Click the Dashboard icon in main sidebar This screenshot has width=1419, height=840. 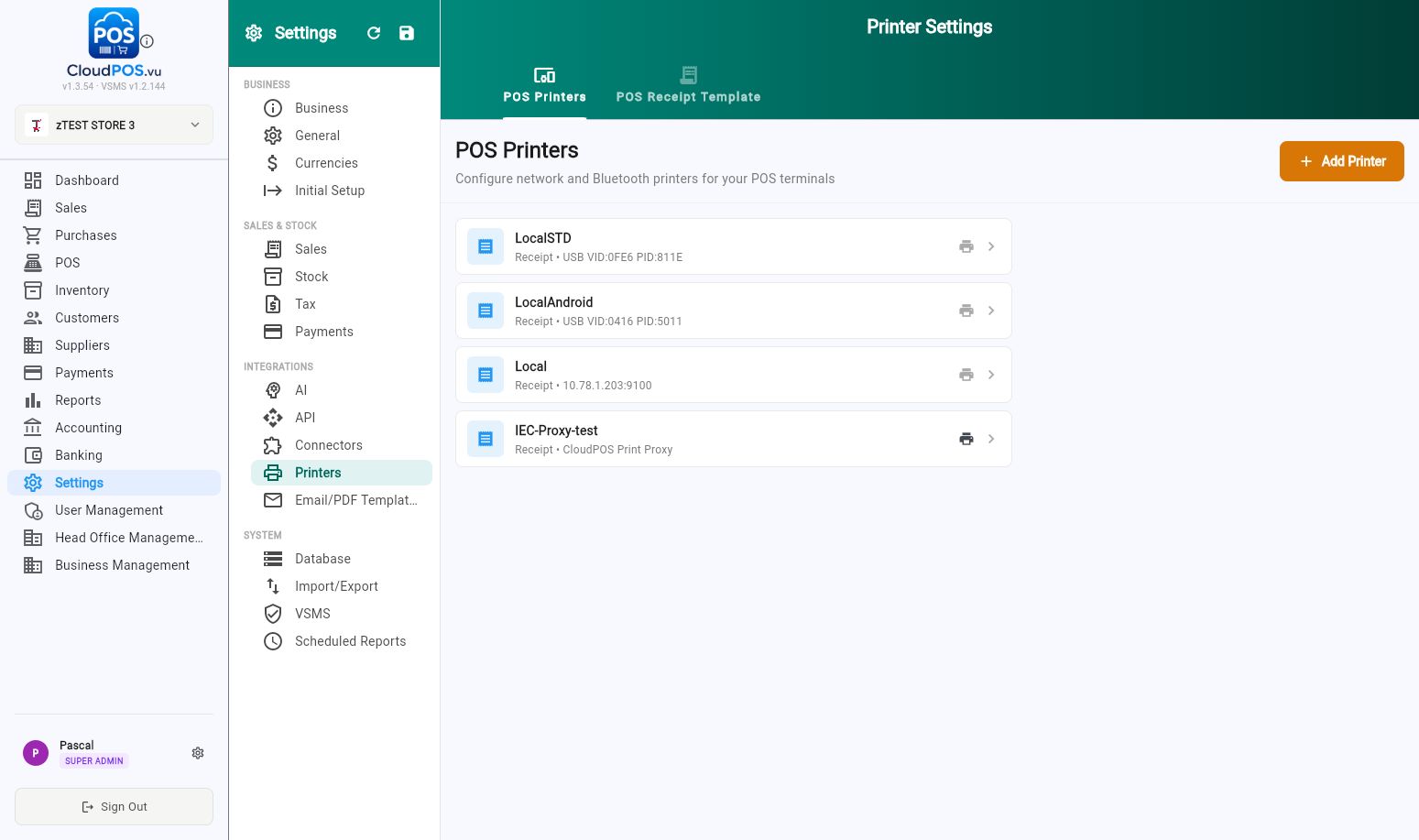pos(33,180)
